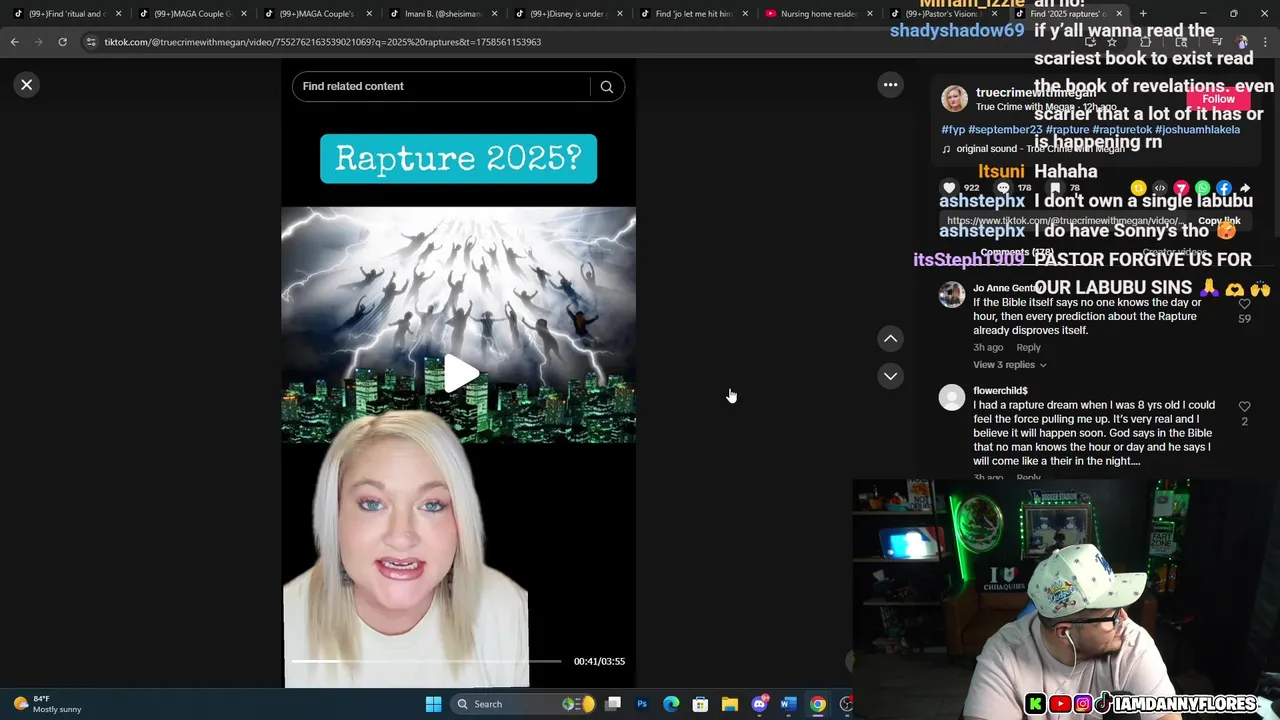
Task: Go to the previous video with up arrow
Action: click(890, 339)
